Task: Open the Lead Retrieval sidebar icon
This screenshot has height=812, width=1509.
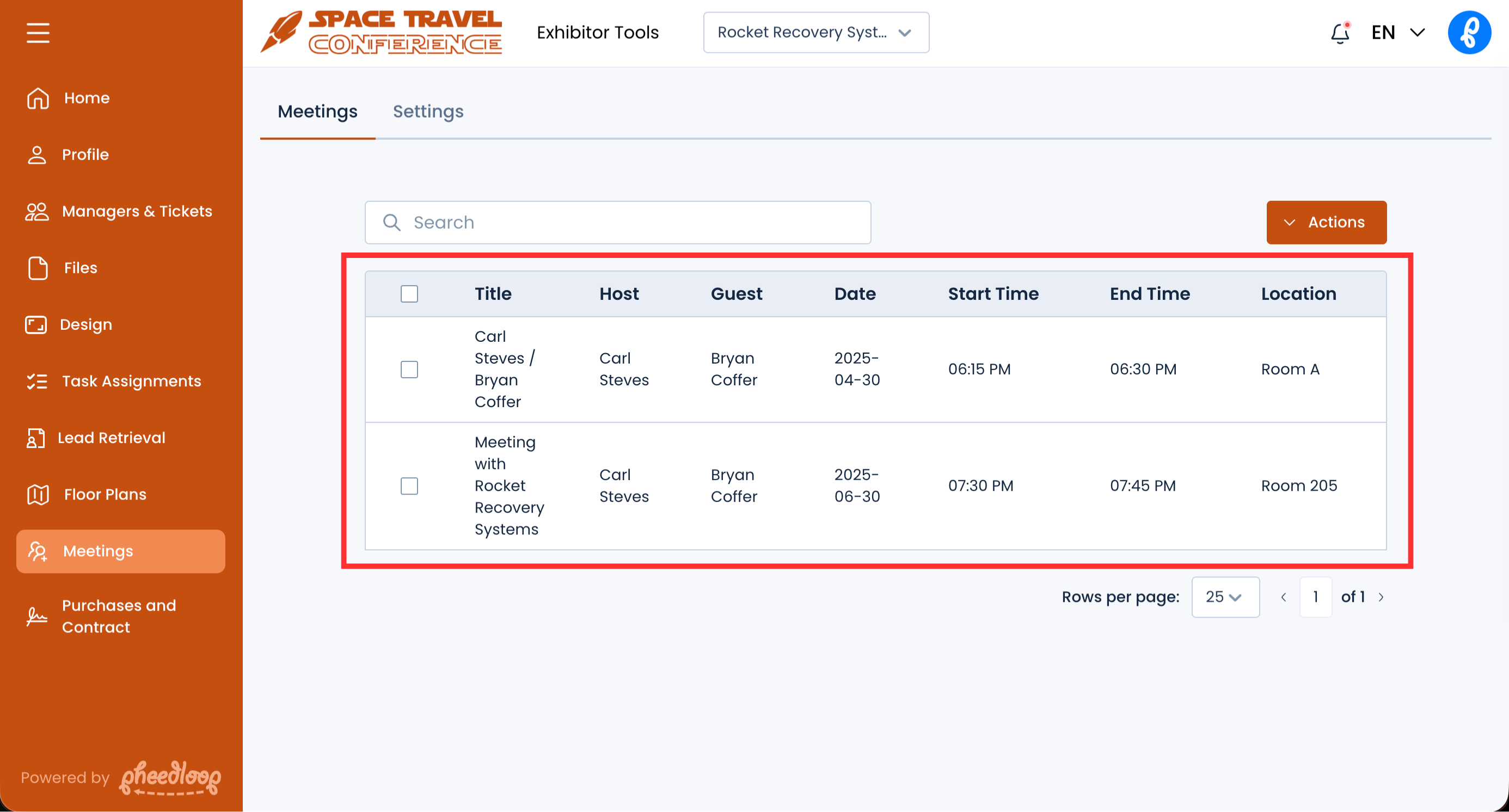Action: 35,438
